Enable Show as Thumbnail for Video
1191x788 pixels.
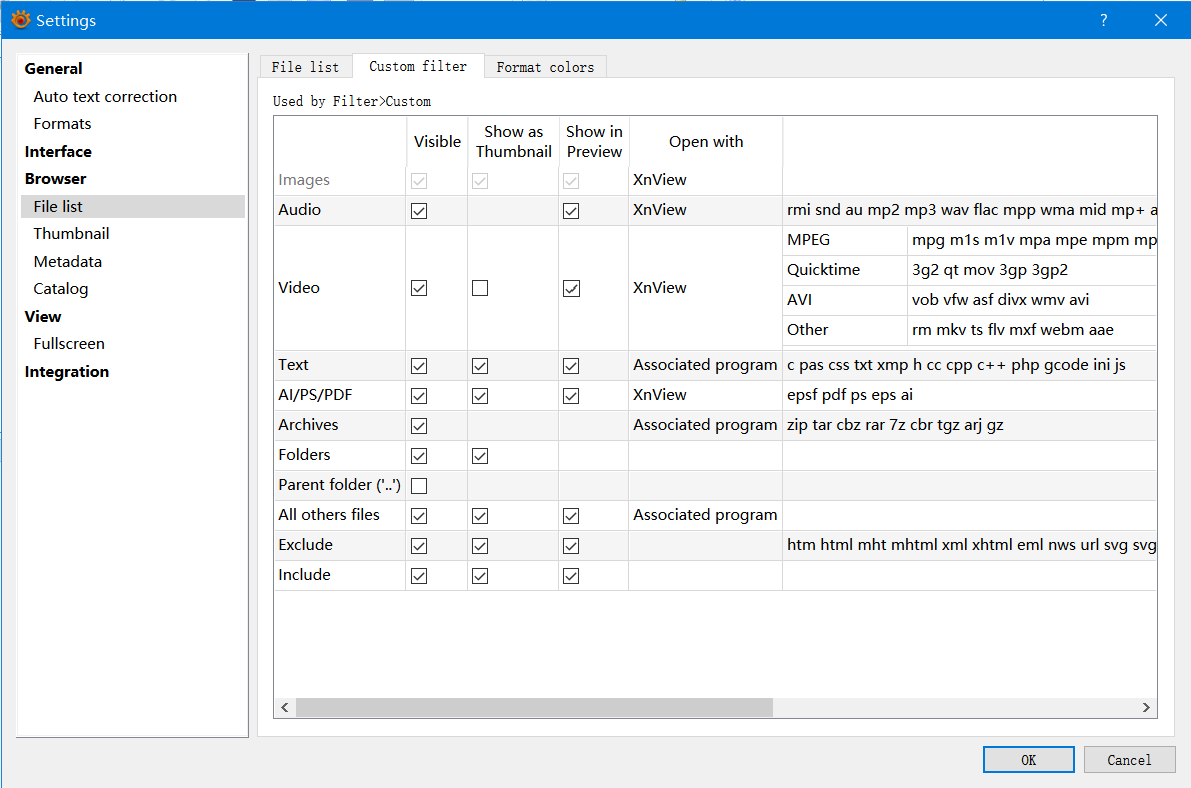pyautogui.click(x=480, y=288)
